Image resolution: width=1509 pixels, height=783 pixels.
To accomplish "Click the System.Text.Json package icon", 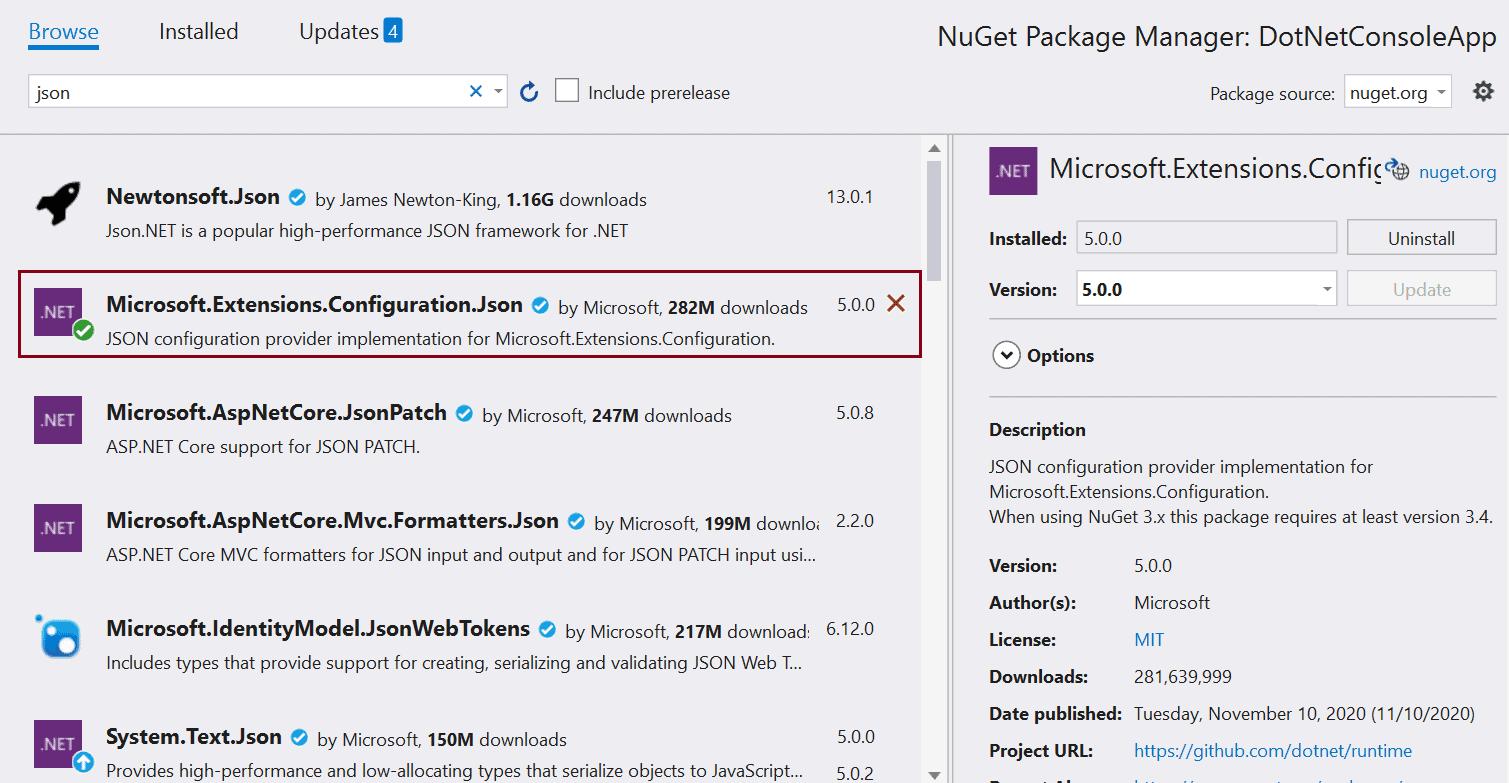I will 57,744.
